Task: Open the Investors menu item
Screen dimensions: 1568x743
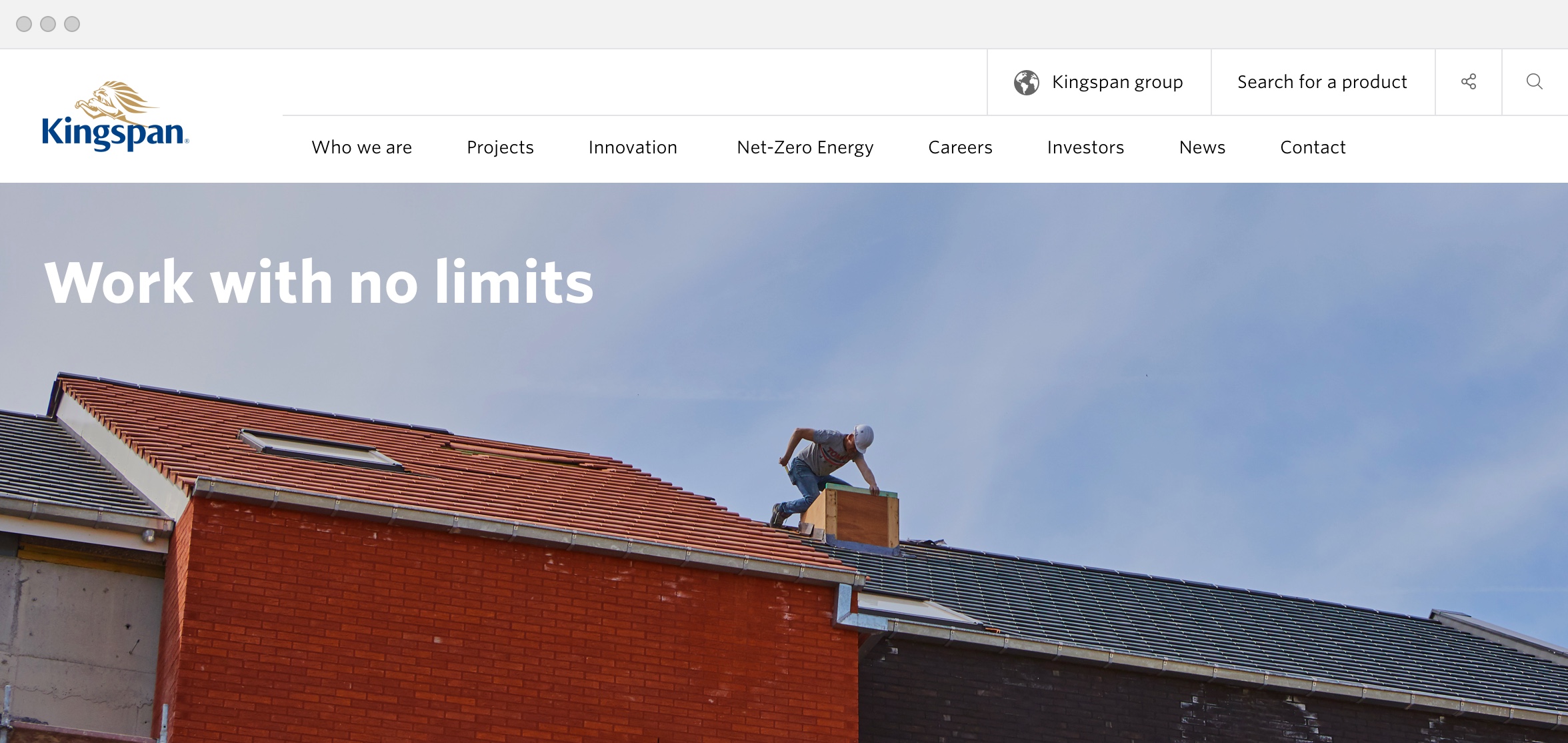Action: pos(1085,147)
